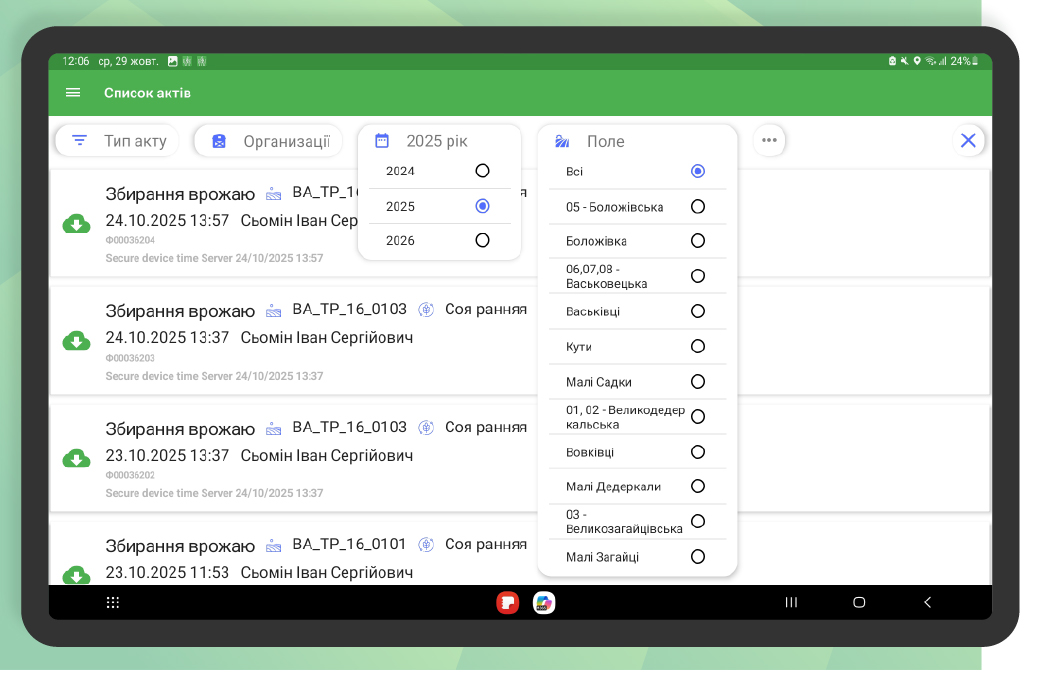
Task: Open the hamburger navigation menu
Action: [73, 93]
